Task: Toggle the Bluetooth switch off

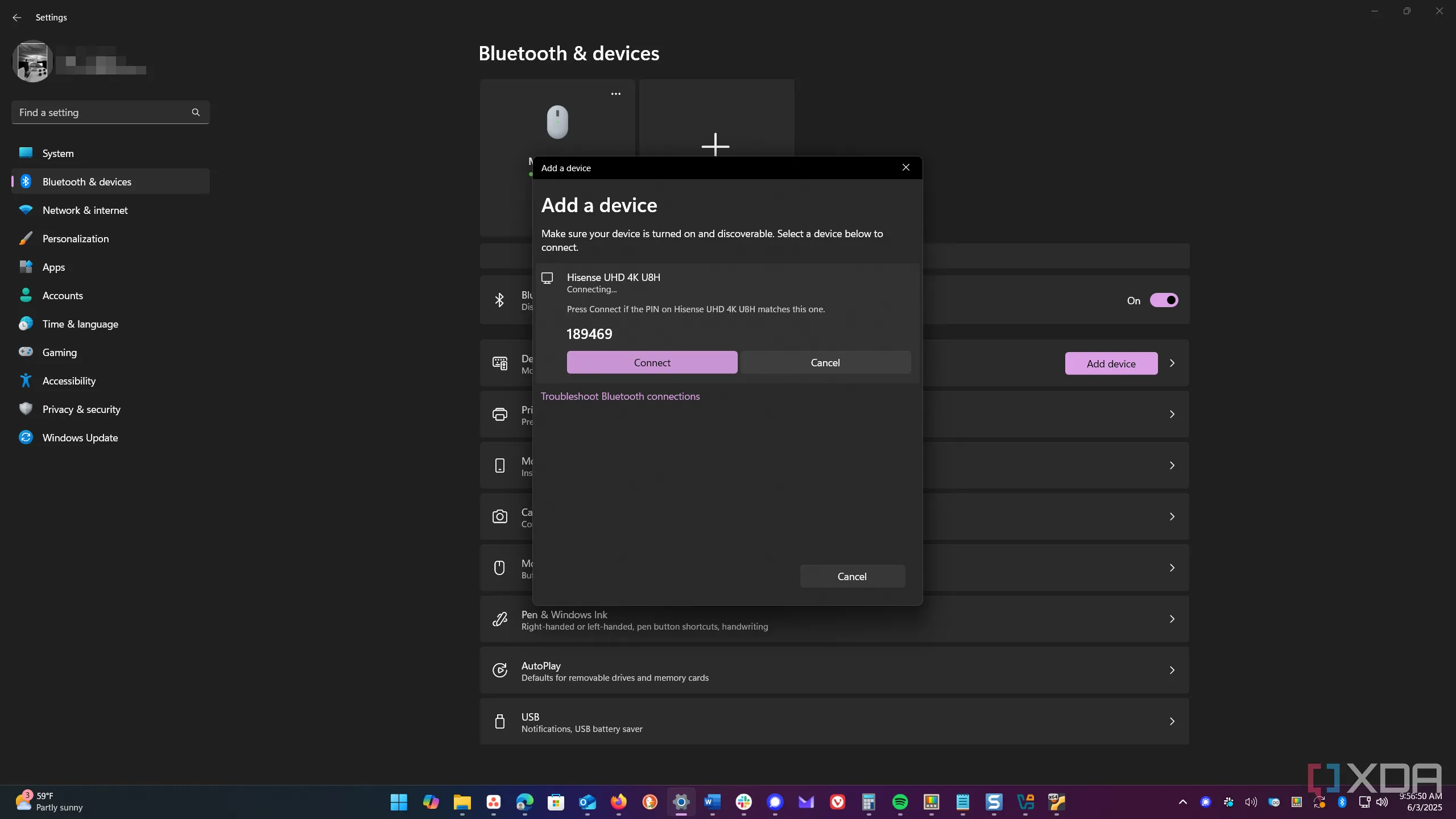Action: [x=1164, y=300]
